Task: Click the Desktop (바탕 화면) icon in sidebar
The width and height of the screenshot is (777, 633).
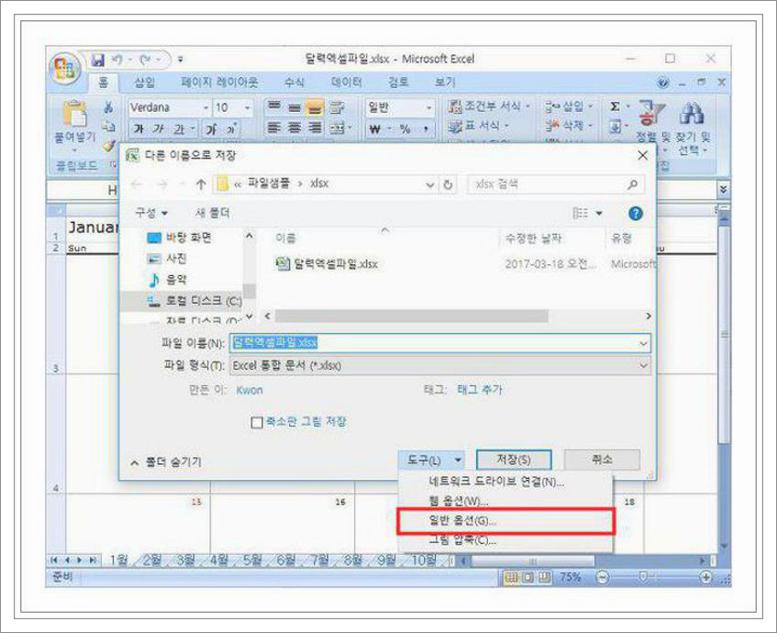Action: 154,238
